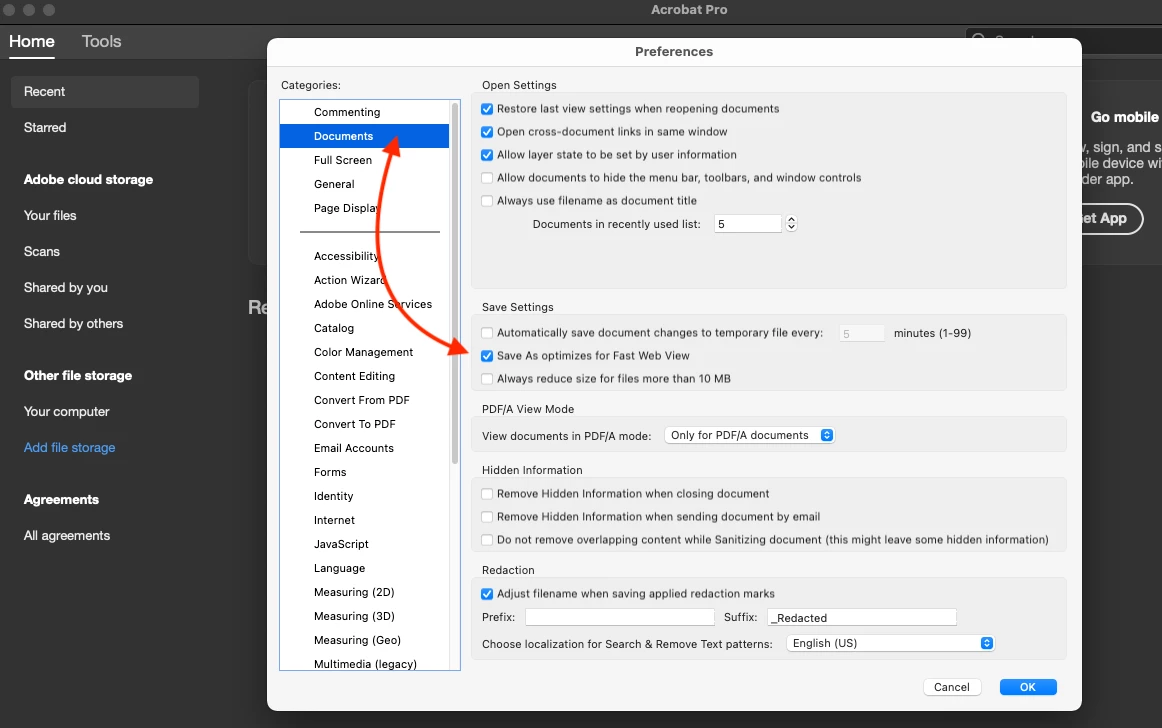This screenshot has height=728, width=1162.
Task: Open Scans in the Acrobat sidebar
Action: tap(42, 251)
